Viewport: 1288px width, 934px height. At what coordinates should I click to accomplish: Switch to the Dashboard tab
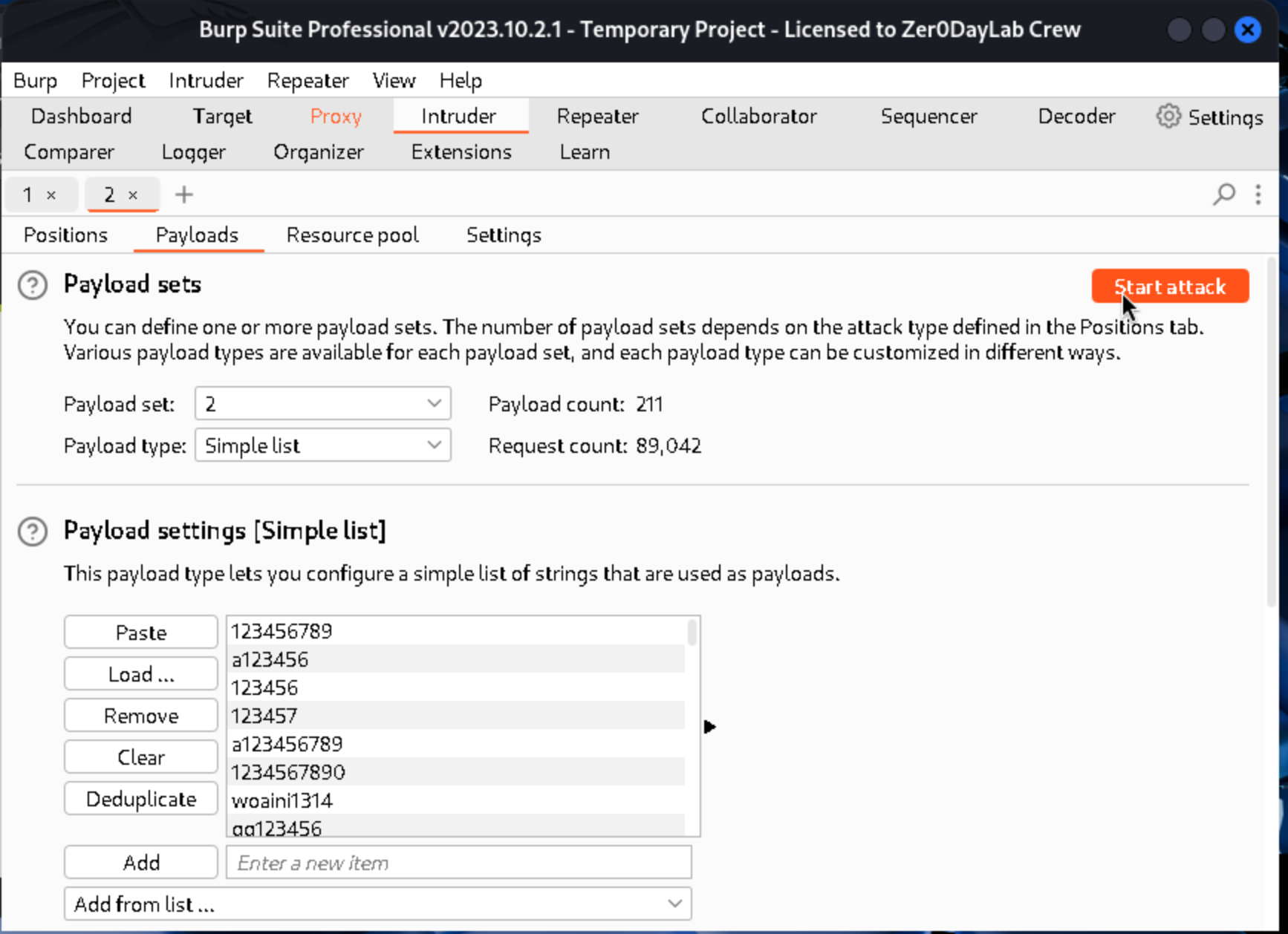pyautogui.click(x=82, y=117)
